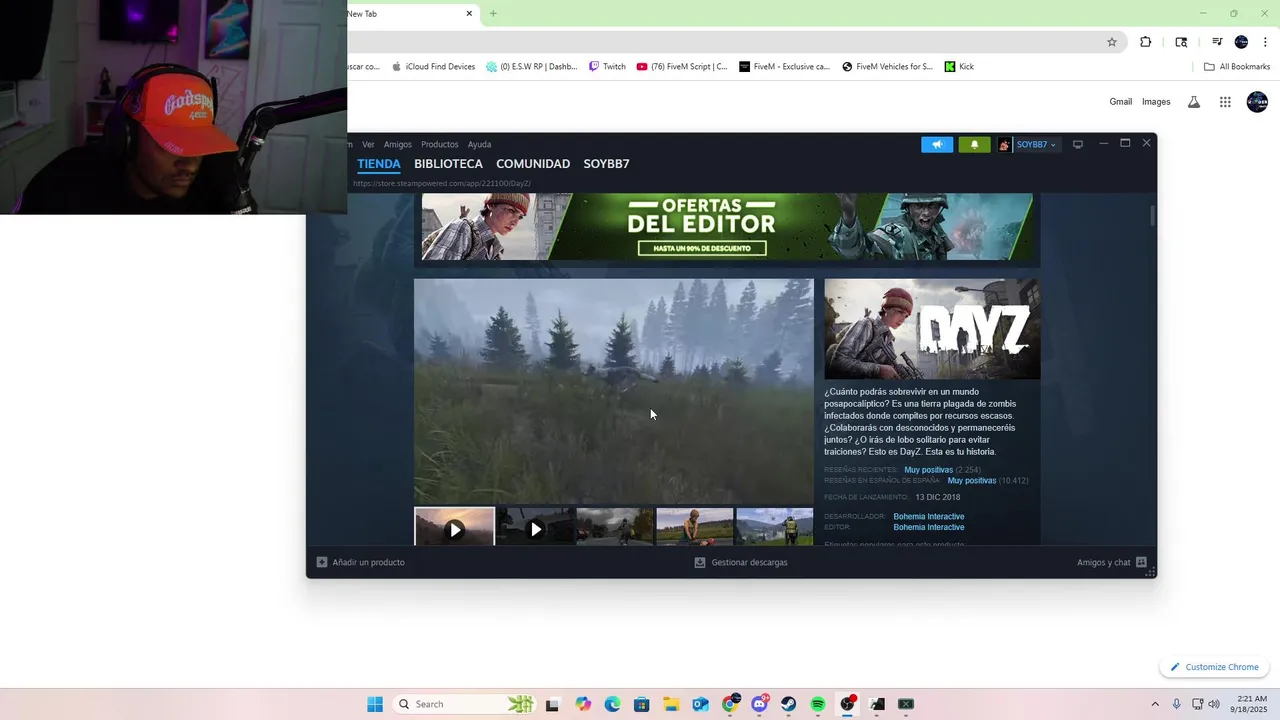Open Images link on New Tab page
The image size is (1280, 720).
click(x=1156, y=102)
